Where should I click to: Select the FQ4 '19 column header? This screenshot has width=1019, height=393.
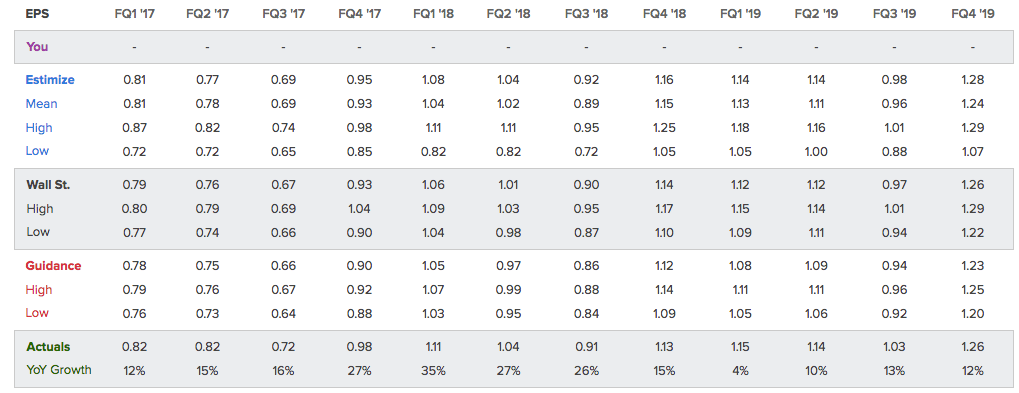point(972,14)
